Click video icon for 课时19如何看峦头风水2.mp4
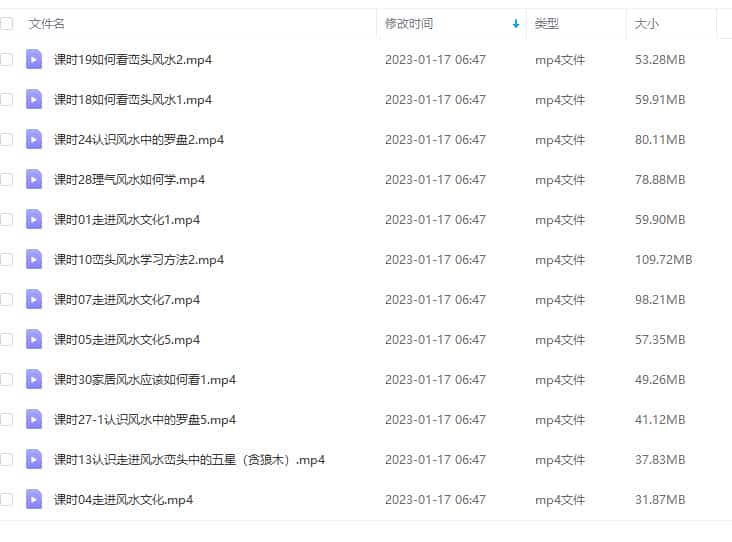Image resolution: width=732 pixels, height=542 pixels. click(x=34, y=59)
